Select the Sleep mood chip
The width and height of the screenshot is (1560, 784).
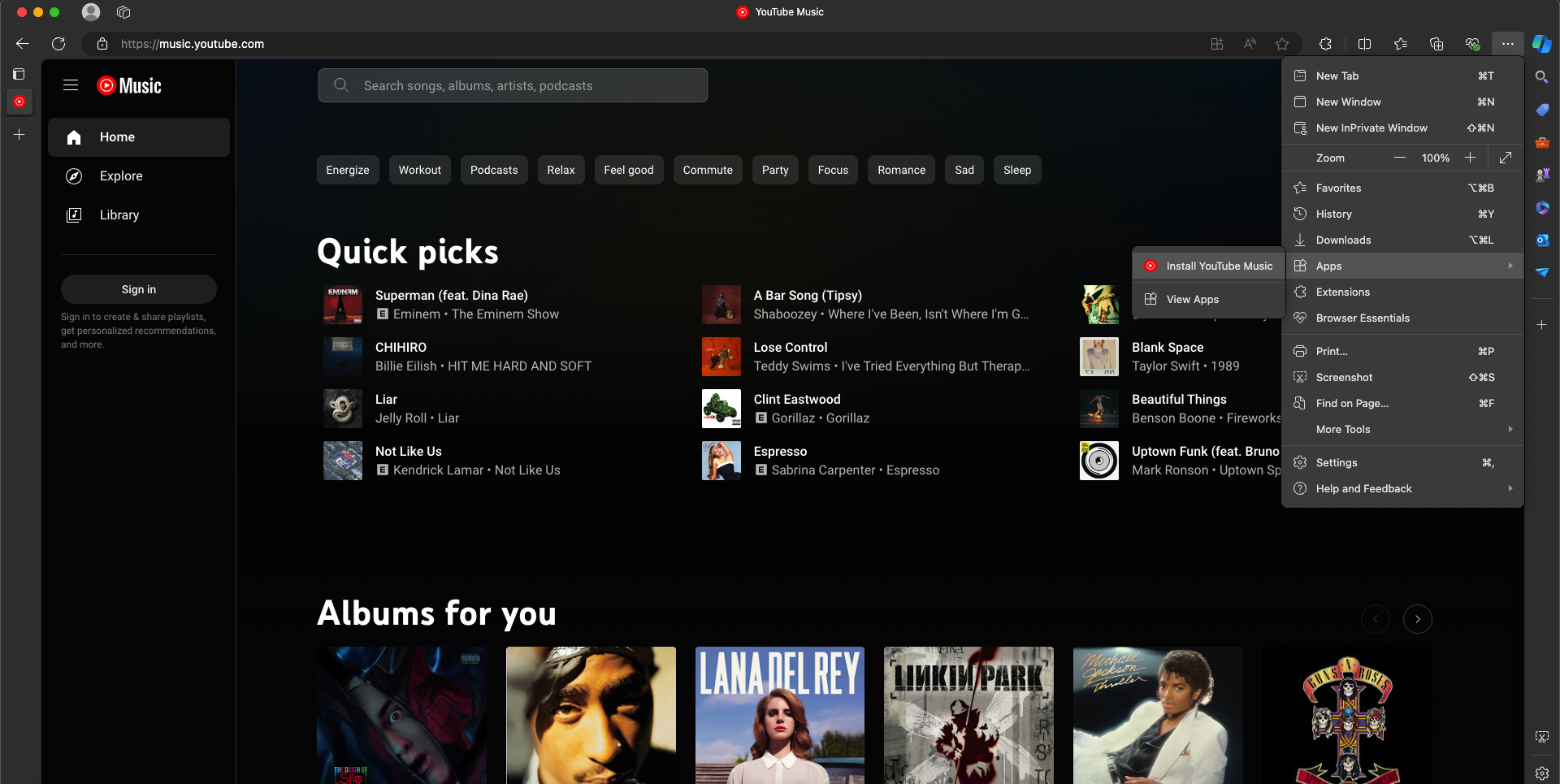[x=1017, y=170]
